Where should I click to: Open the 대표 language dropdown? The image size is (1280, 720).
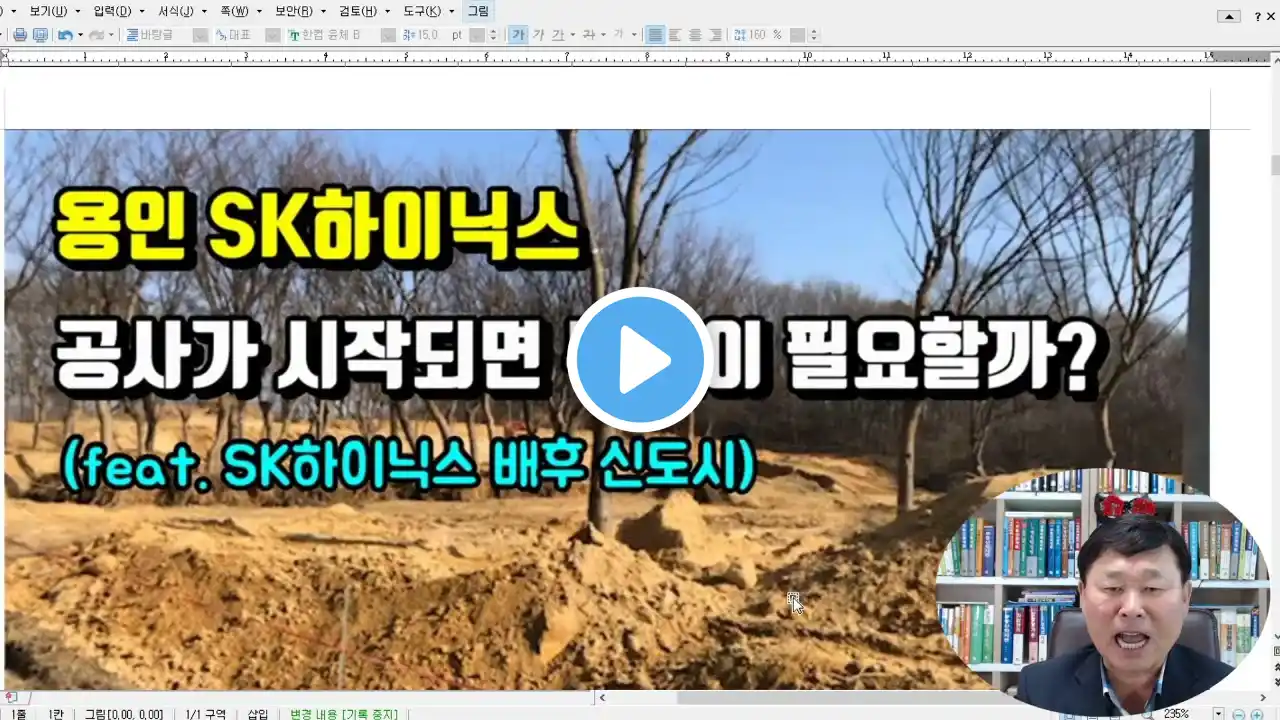click(x=272, y=35)
